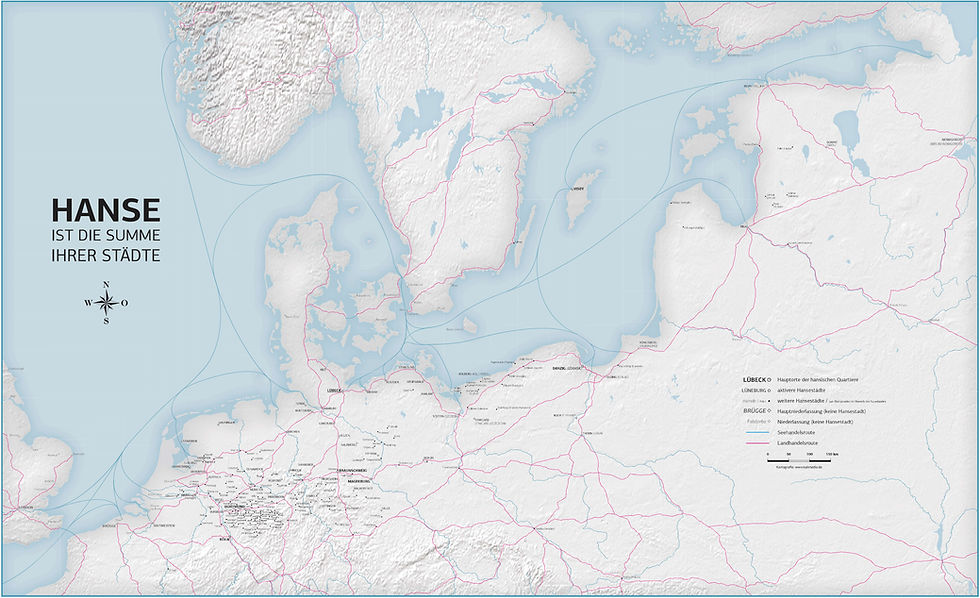Click the BRAUNSCHWEIG city label
This screenshot has width=980, height=598.
pyautogui.click(x=352, y=471)
